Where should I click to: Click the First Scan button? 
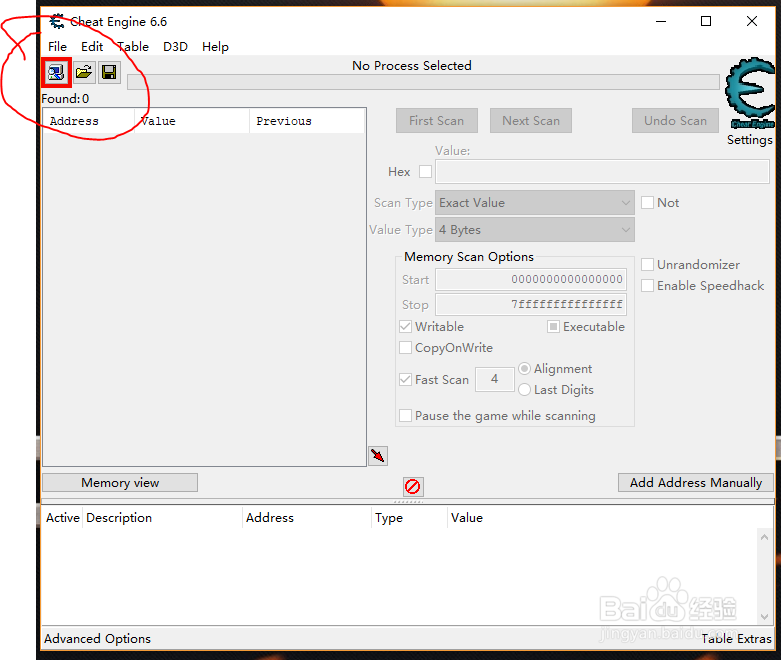click(x=437, y=121)
